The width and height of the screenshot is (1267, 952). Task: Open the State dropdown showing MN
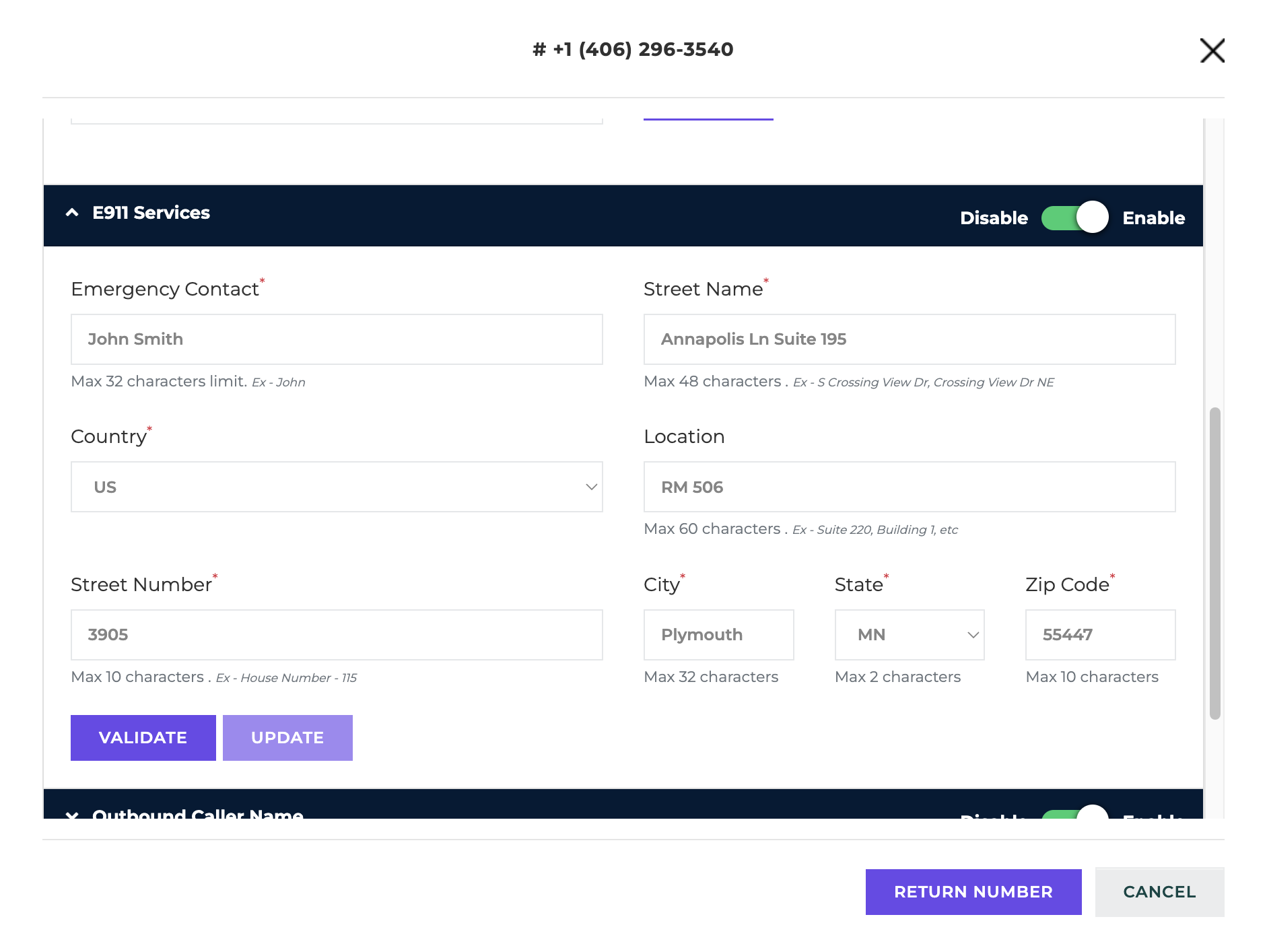click(910, 635)
